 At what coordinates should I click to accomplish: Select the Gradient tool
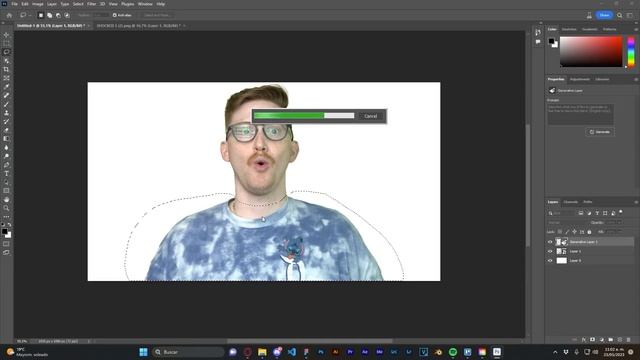[6, 139]
